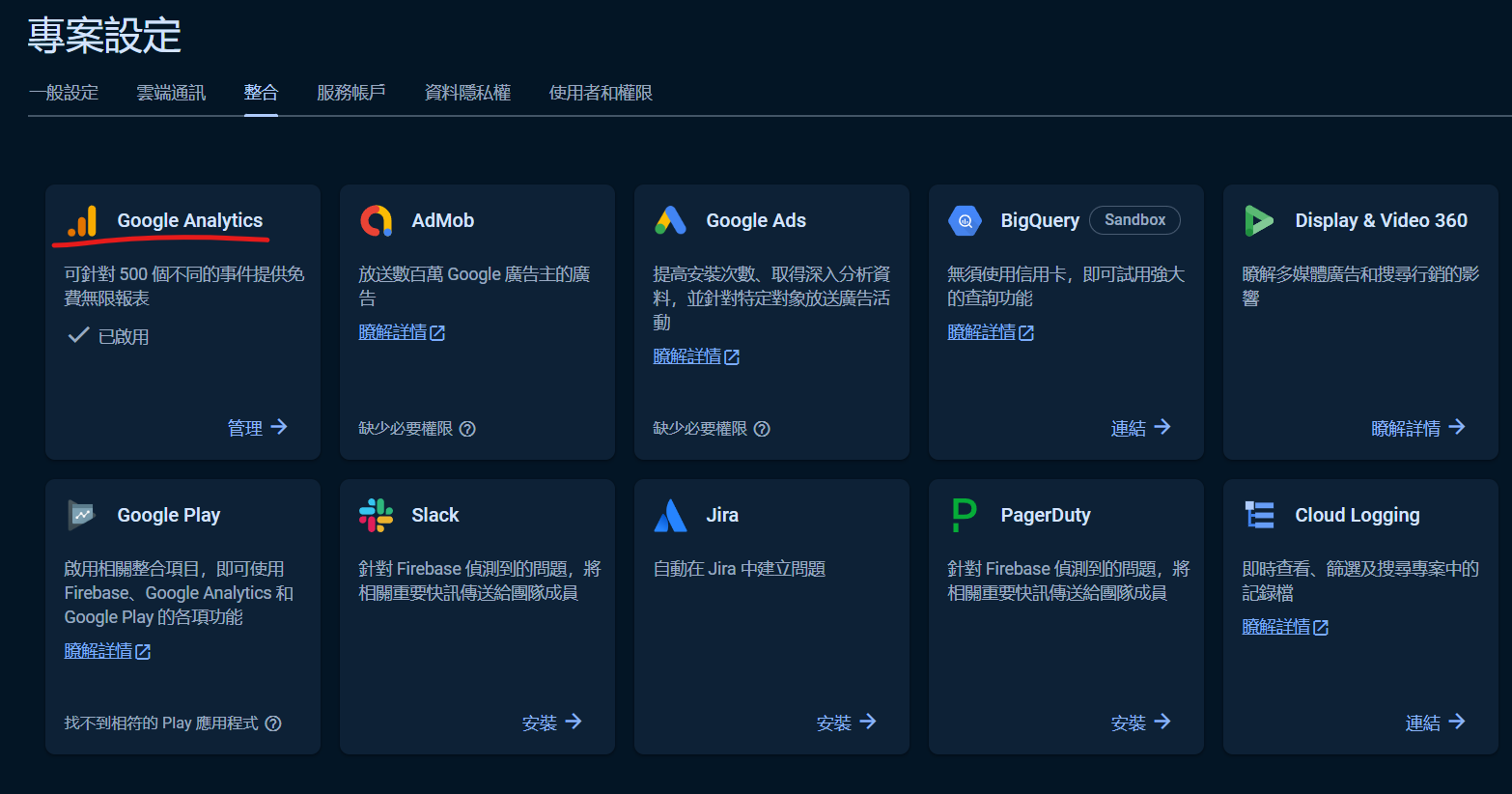
Task: Click the Google Play card icon
Action: (82, 515)
